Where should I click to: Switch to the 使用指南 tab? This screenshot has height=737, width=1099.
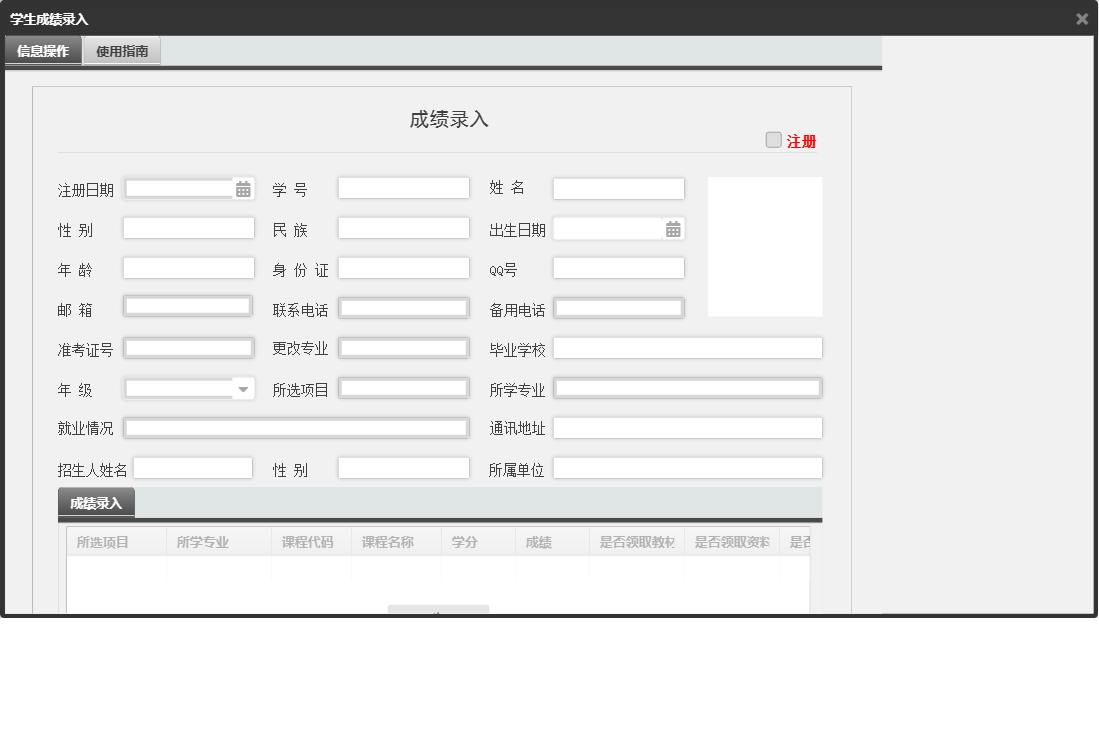(x=122, y=51)
